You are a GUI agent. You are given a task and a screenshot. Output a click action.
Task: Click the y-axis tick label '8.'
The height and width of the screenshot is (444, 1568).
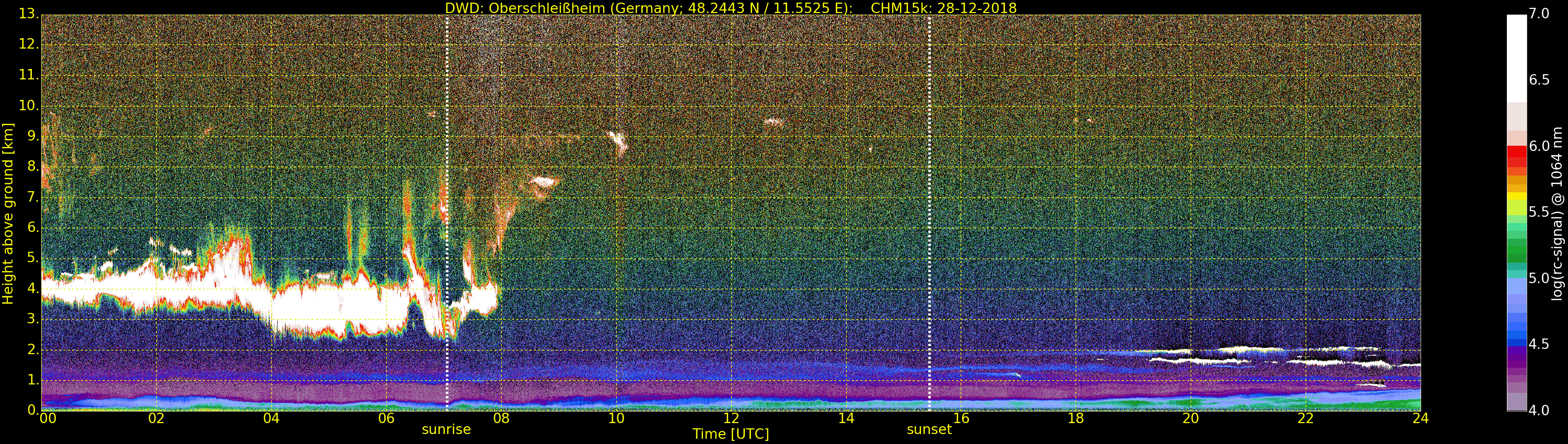coord(33,167)
